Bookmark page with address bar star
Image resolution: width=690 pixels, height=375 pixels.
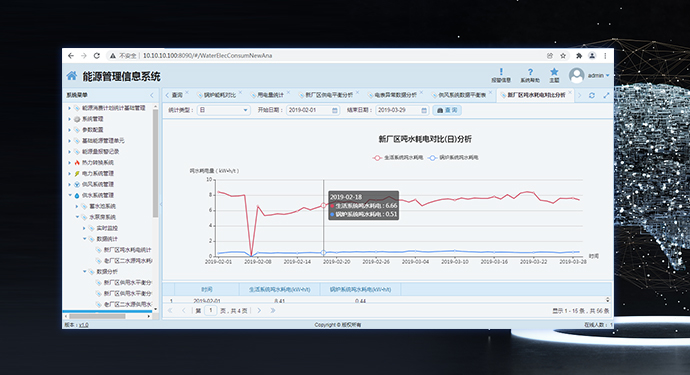pos(563,56)
